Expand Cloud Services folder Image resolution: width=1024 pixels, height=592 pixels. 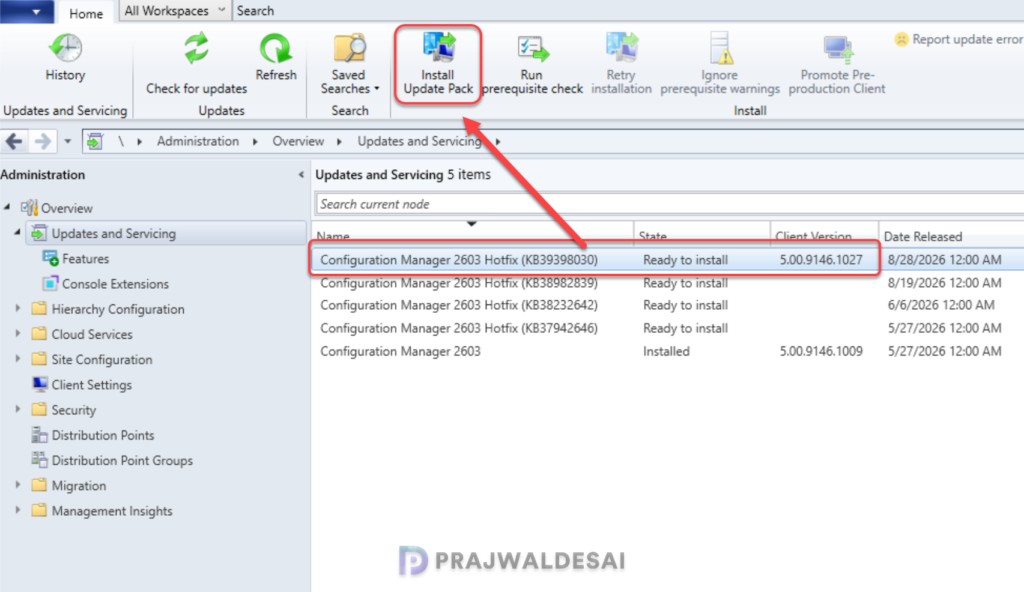pyautogui.click(x=18, y=334)
